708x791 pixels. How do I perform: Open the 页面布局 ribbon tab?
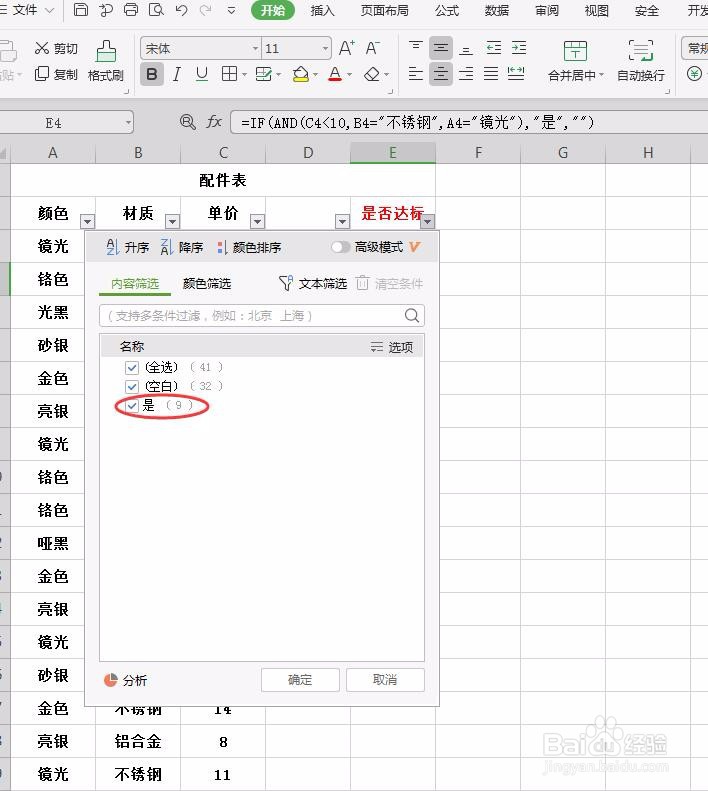click(x=385, y=10)
